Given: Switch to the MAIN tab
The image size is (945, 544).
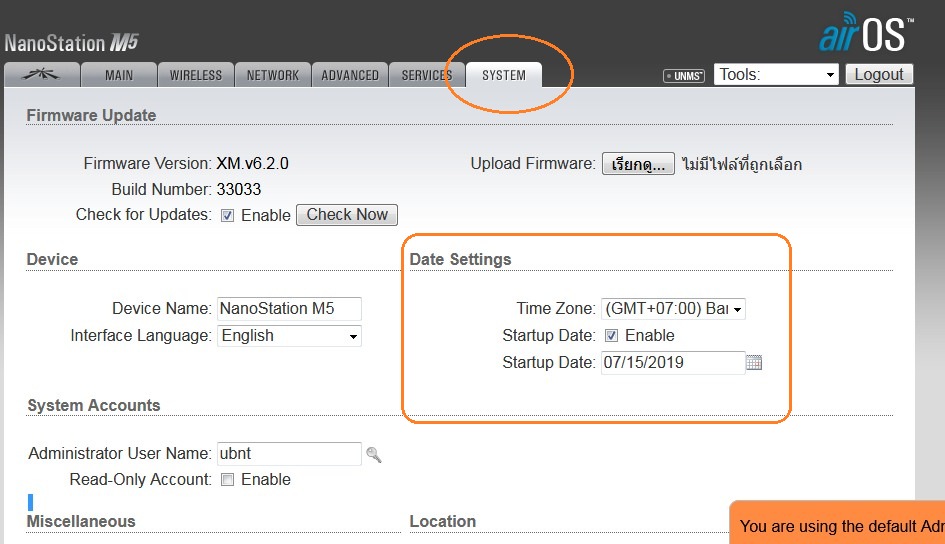Looking at the screenshot, I should [119, 75].
